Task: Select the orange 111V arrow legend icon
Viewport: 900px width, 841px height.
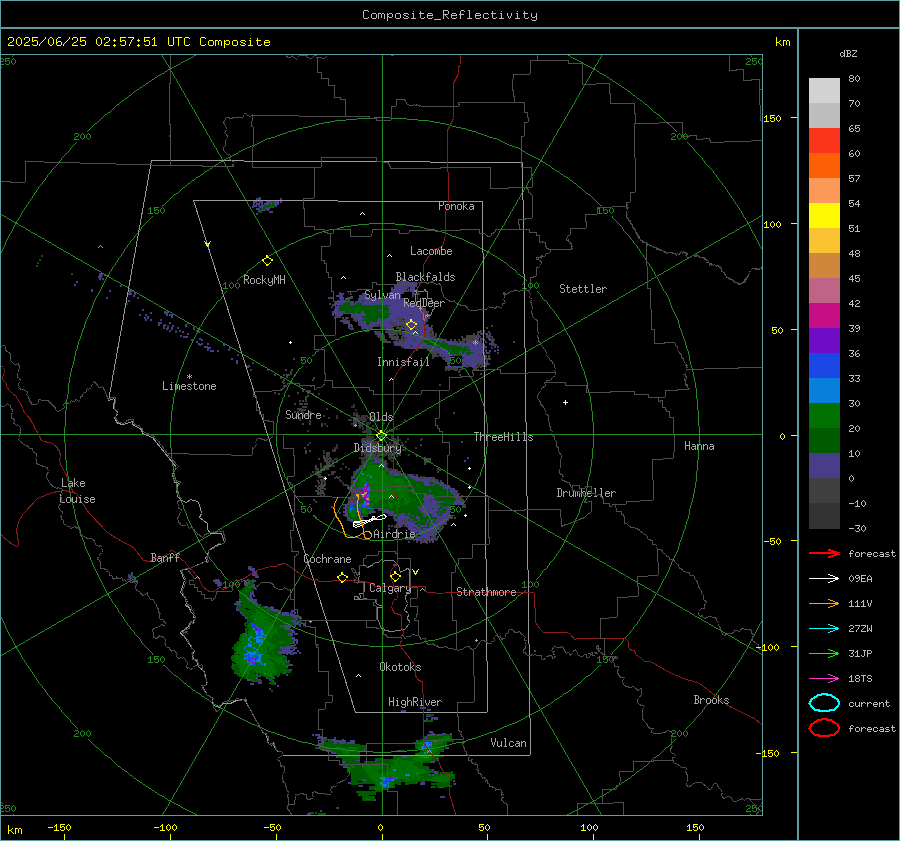Action: 824,603
